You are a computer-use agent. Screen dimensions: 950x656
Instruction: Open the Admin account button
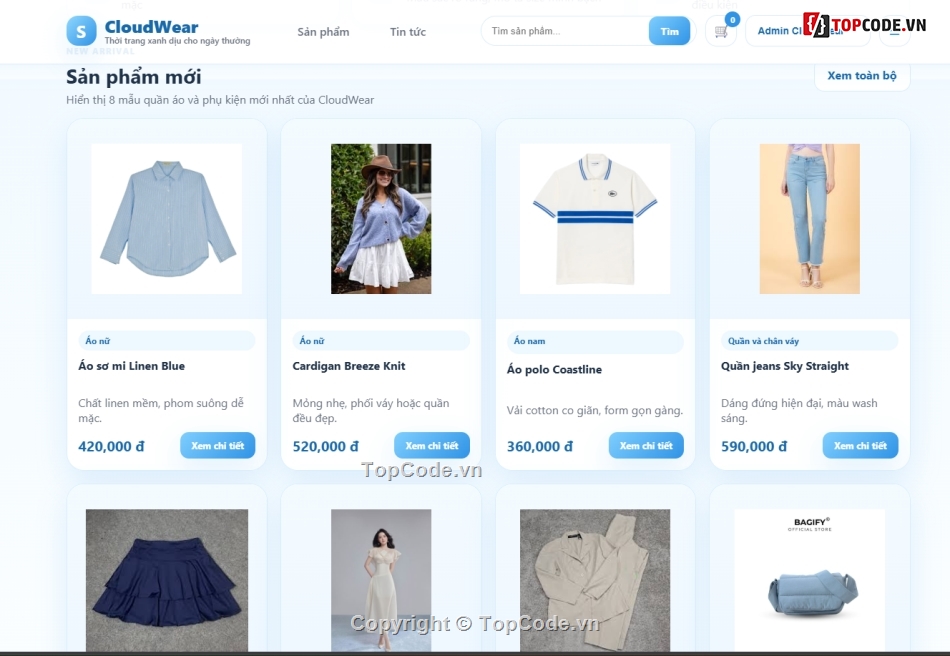(x=807, y=31)
